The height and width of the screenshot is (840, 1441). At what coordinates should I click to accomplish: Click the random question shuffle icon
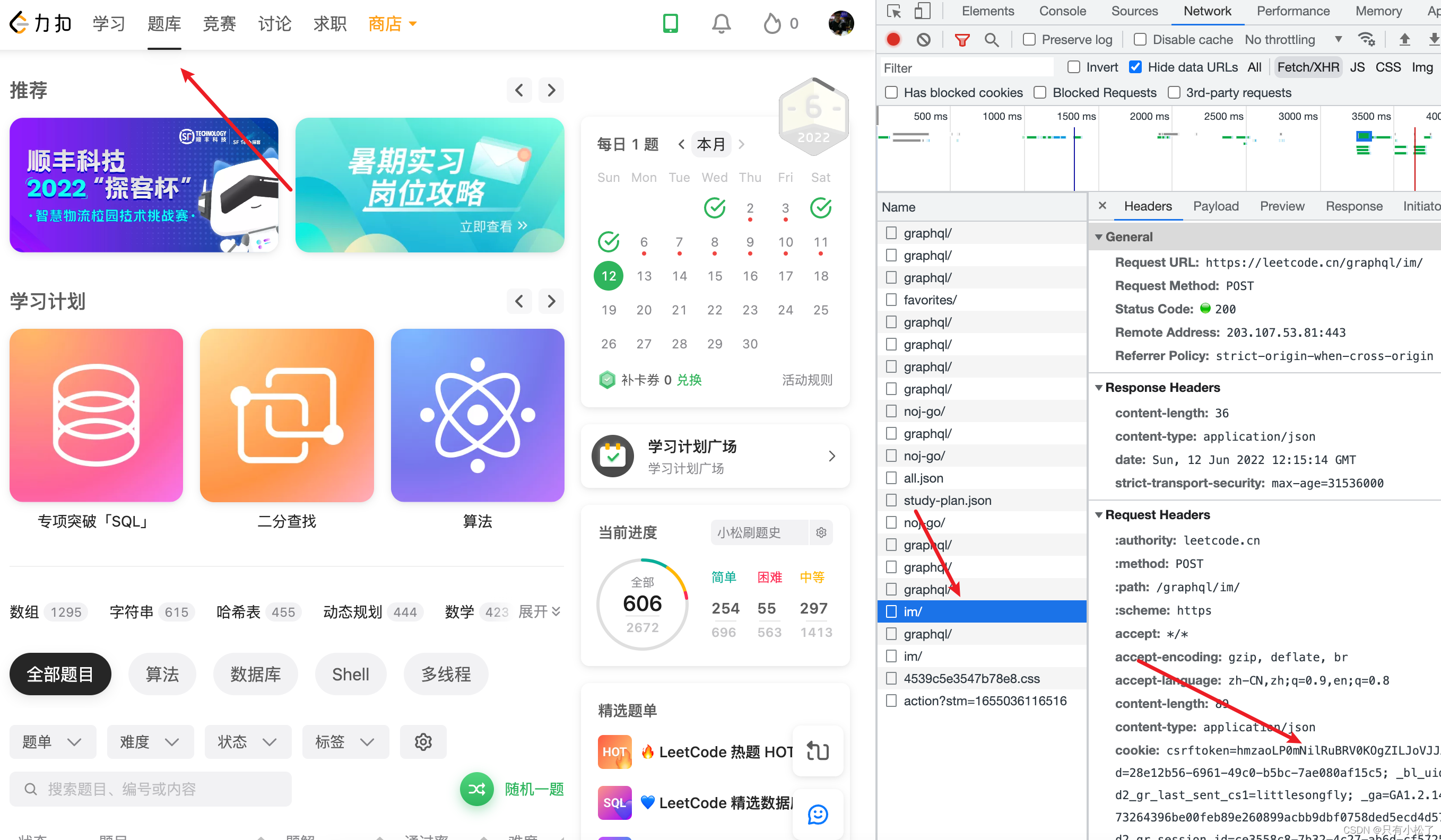point(476,789)
